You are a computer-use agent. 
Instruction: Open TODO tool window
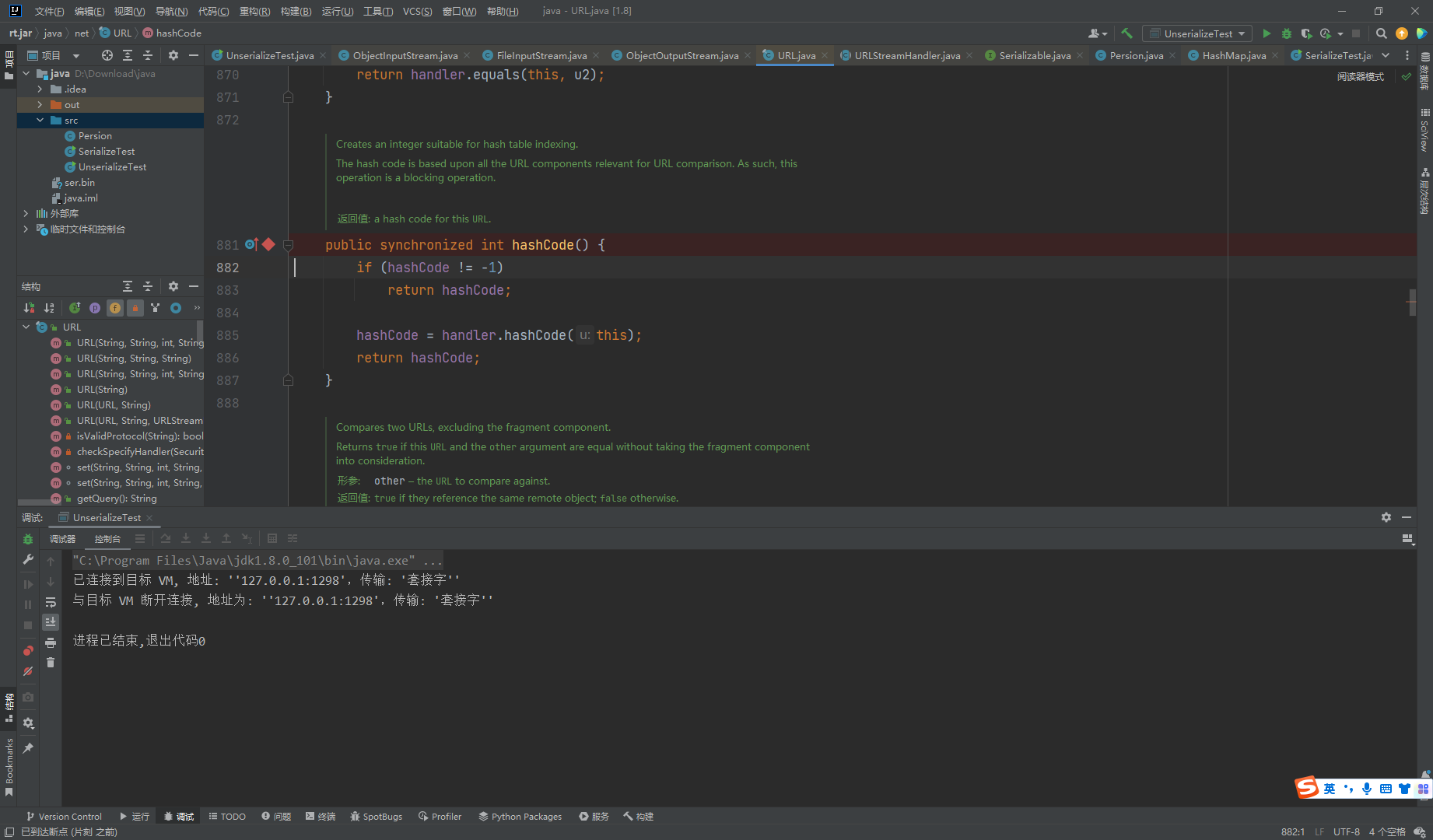click(x=227, y=817)
